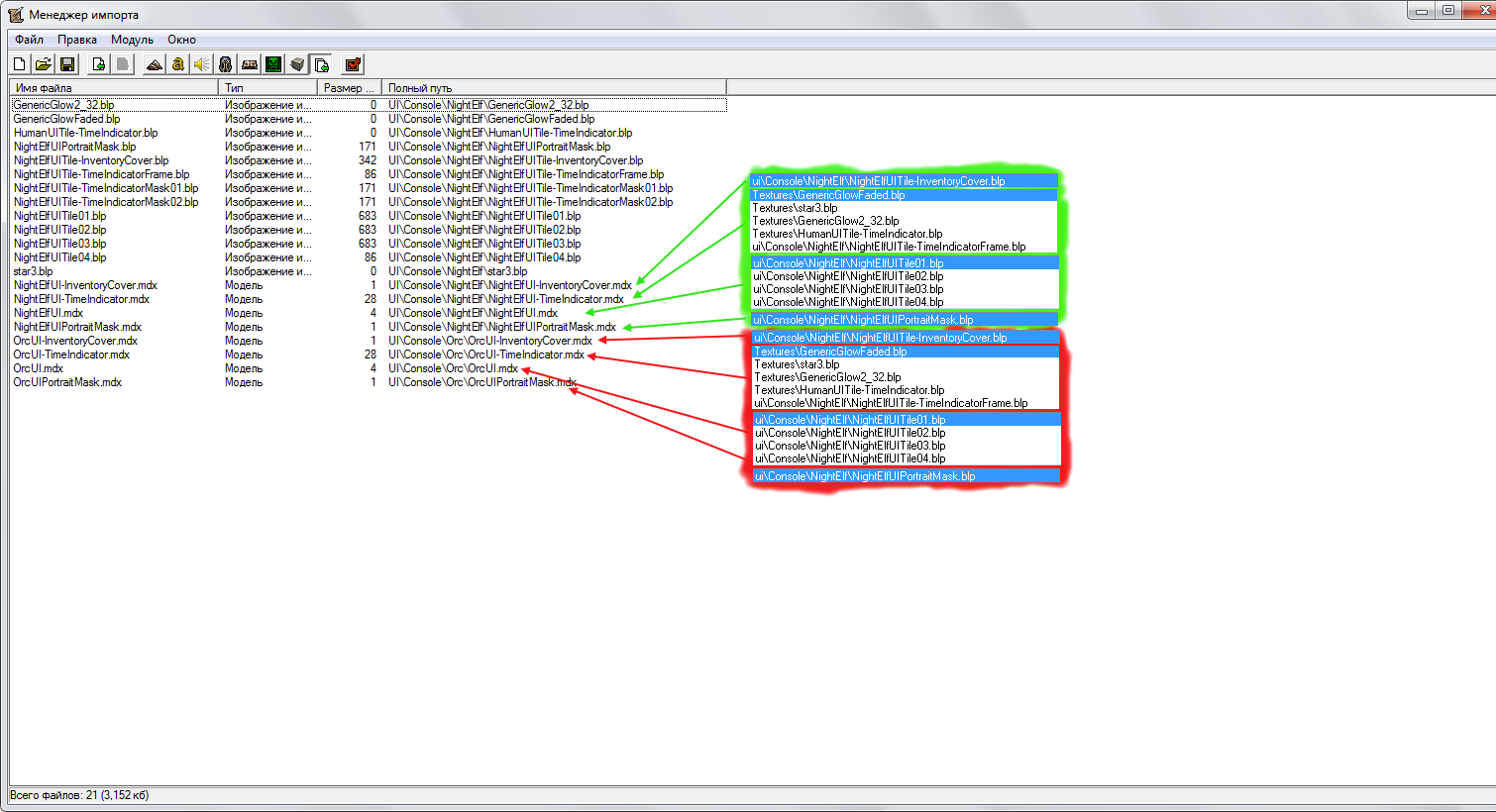This screenshot has height=812, width=1496.
Task: Maximize the Менеджер импорта window
Action: tap(1447, 10)
